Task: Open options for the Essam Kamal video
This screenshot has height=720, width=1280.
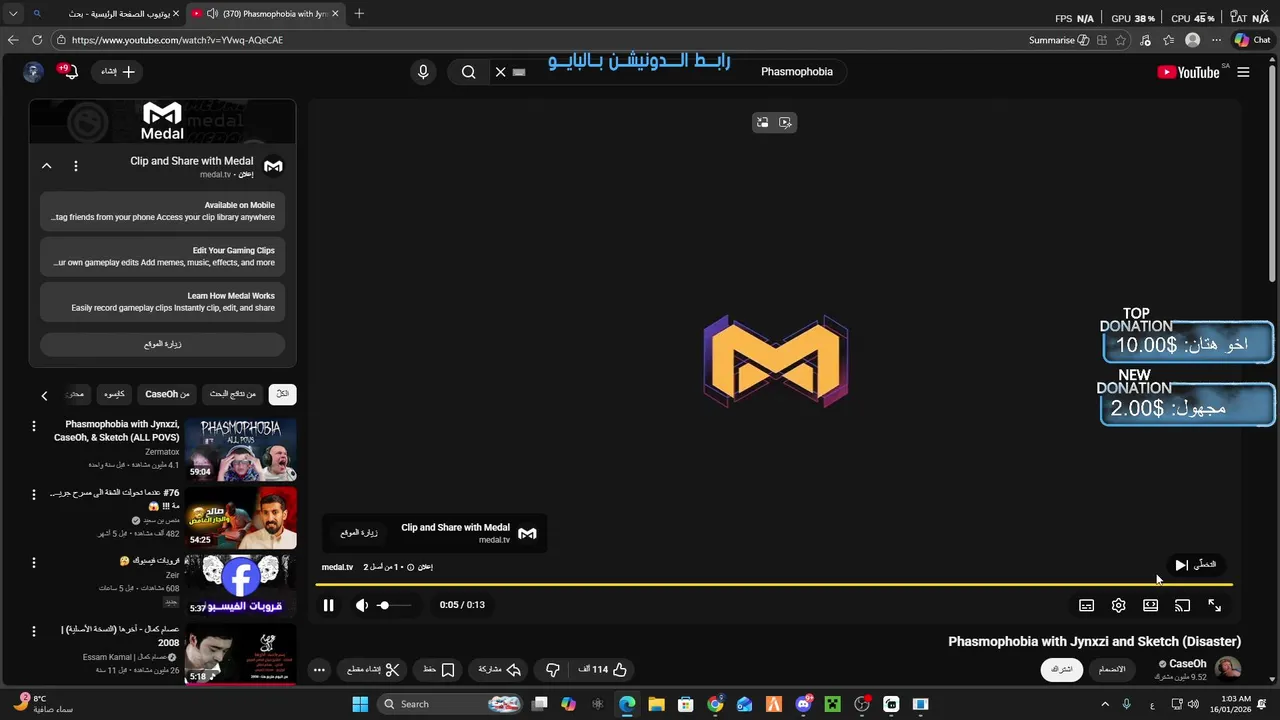Action: [x=33, y=631]
